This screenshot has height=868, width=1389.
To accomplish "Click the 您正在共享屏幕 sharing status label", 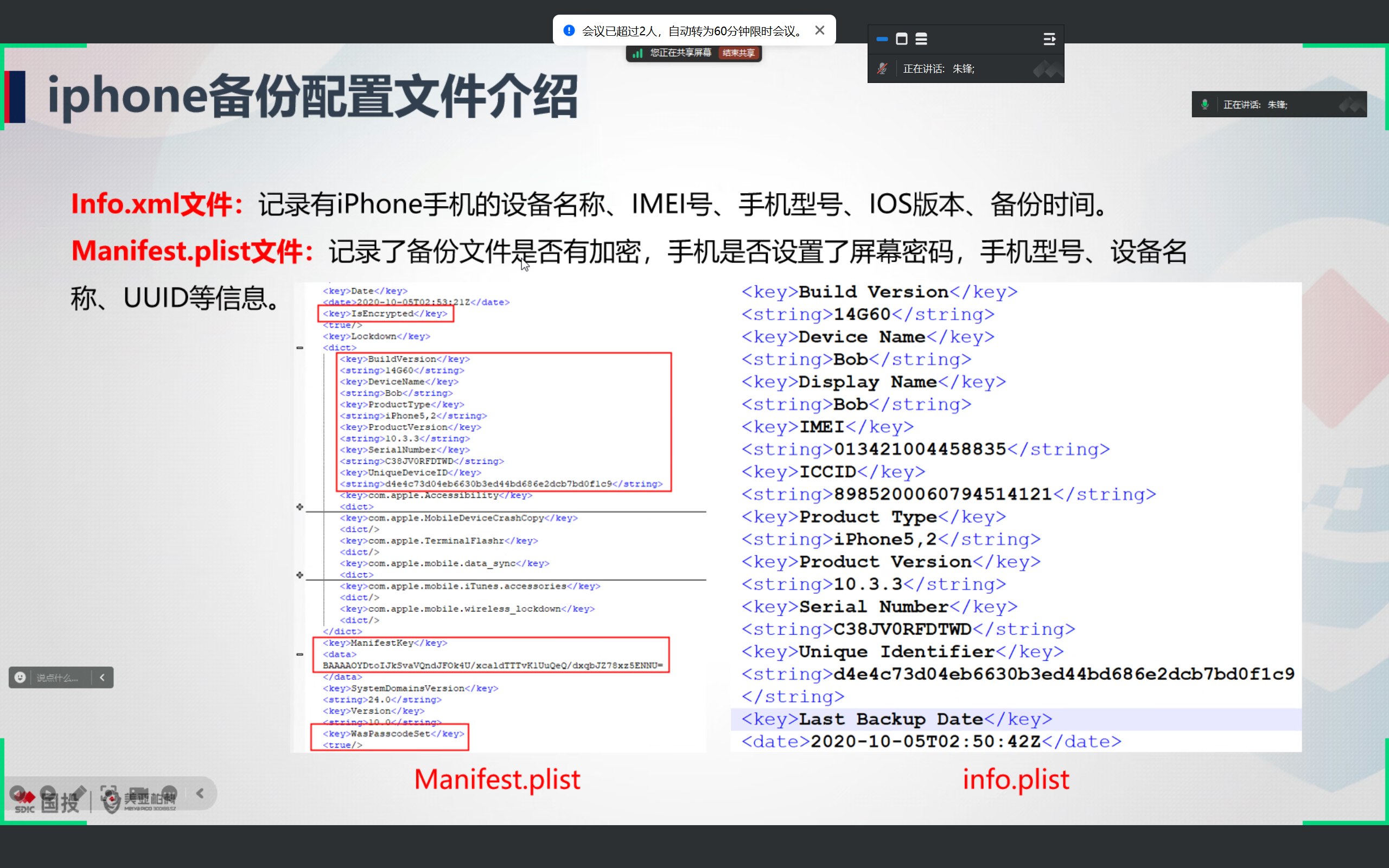I will point(681,53).
